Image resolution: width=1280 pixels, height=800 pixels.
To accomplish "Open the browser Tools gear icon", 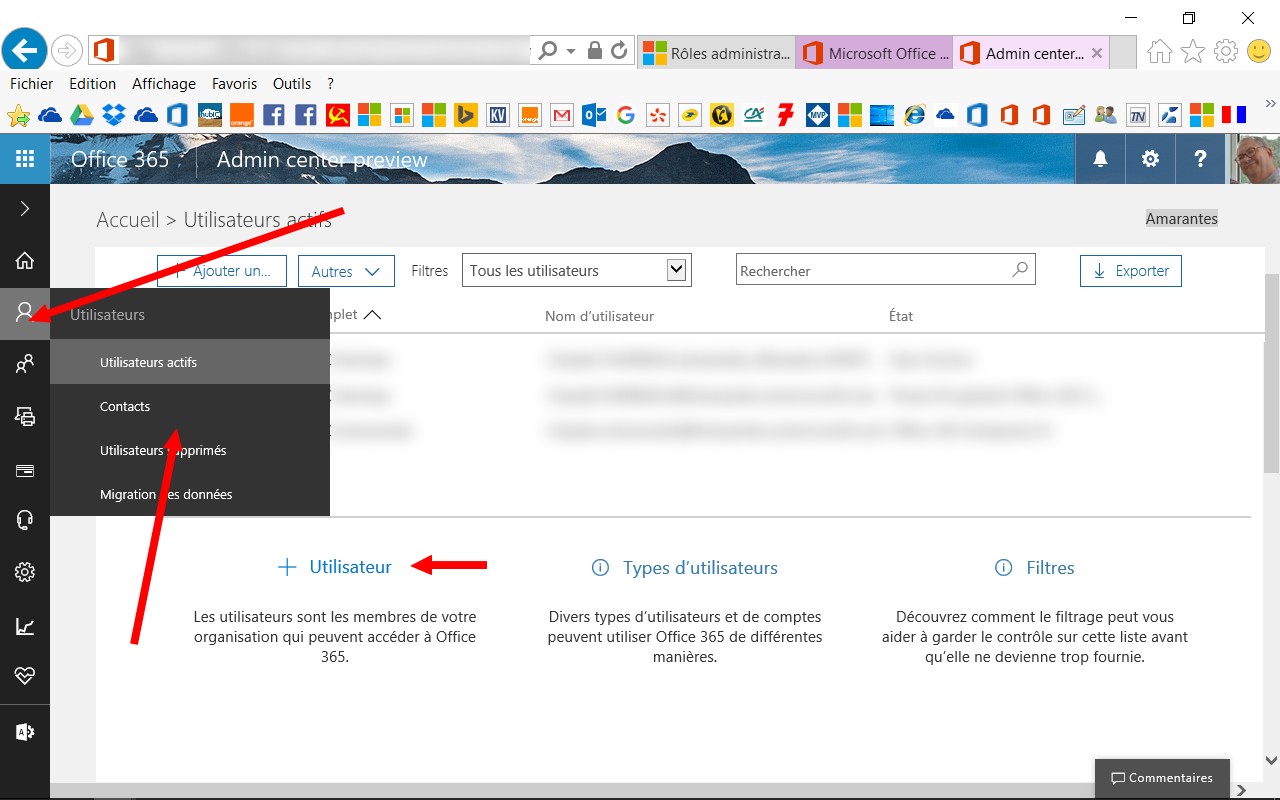I will pos(1226,51).
